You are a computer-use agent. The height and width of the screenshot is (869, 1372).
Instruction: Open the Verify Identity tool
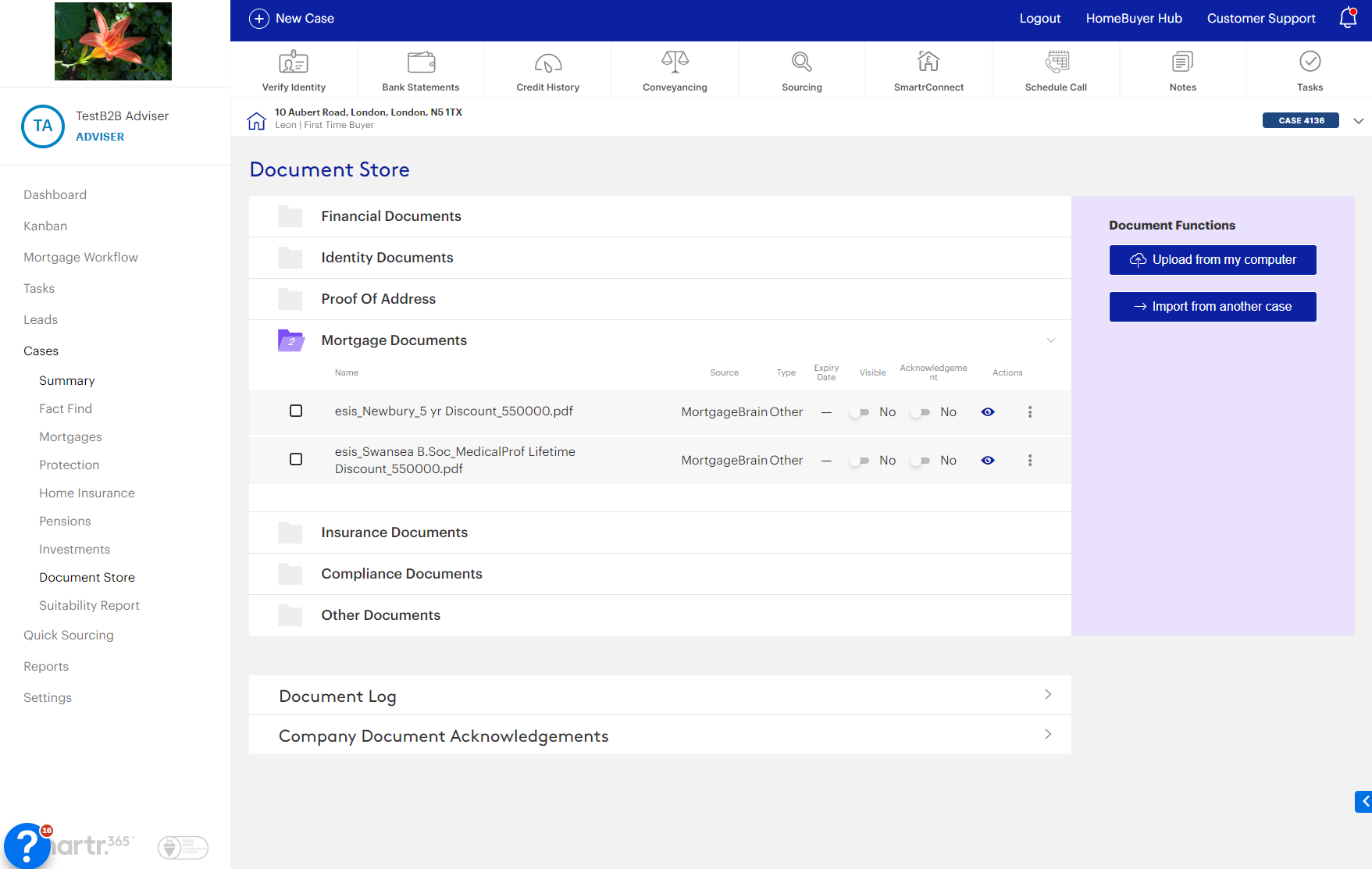pos(294,70)
